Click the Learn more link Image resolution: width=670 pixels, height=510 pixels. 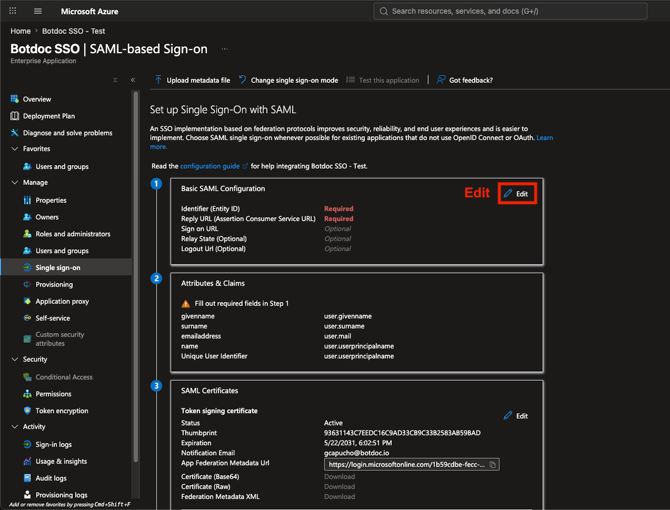click(544, 138)
